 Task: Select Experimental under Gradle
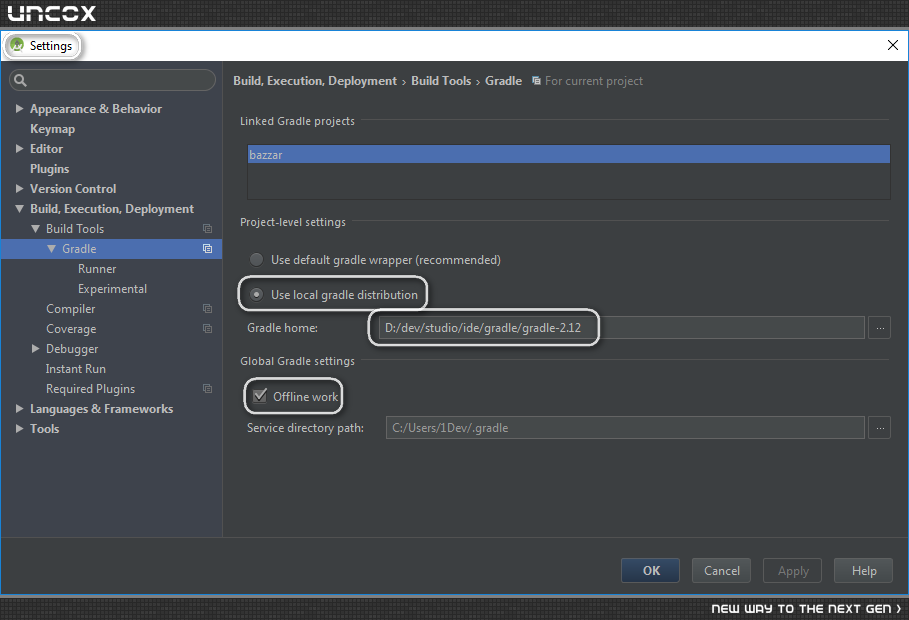(112, 289)
